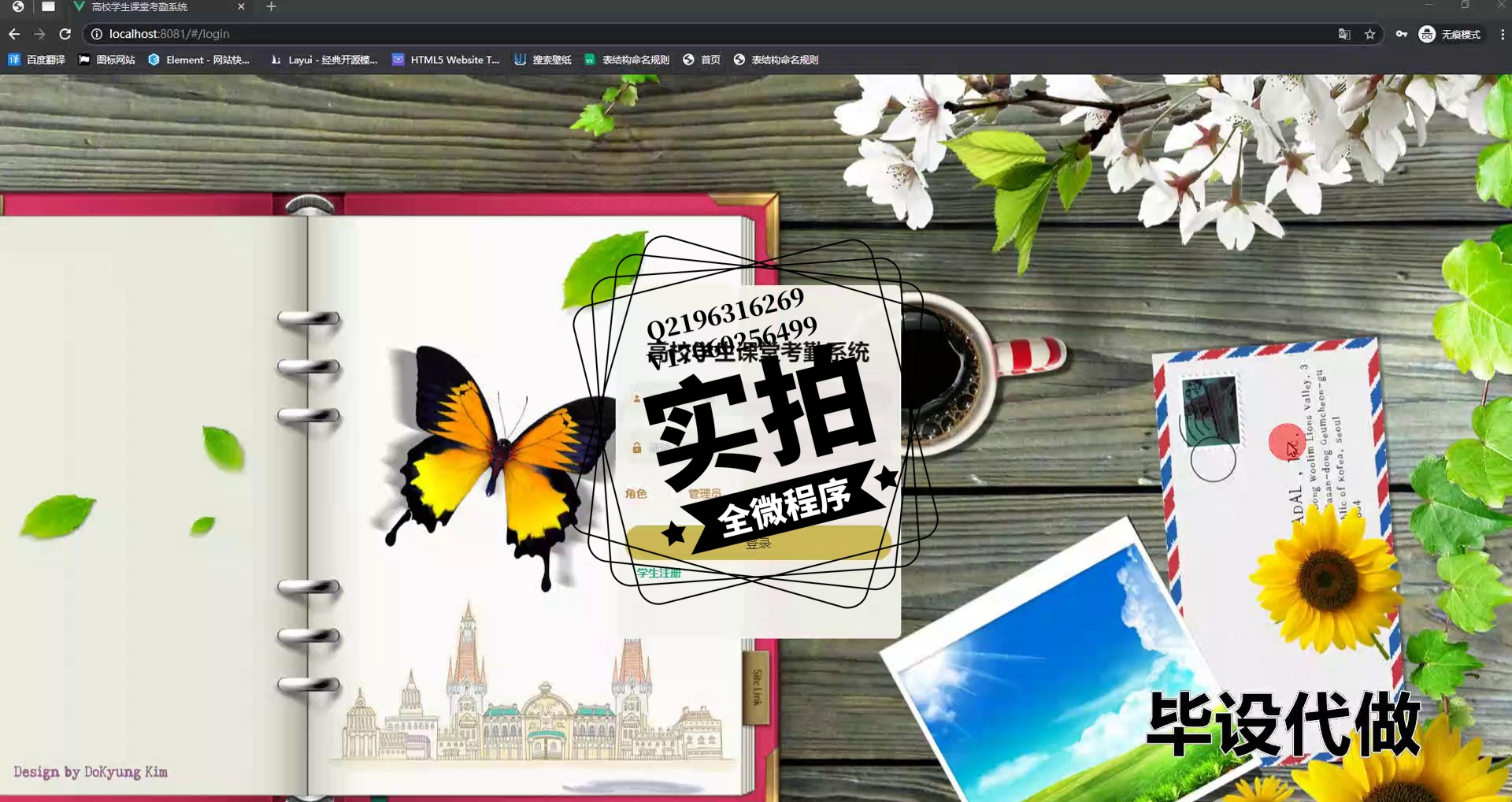Select the 管理员 role option

704,494
